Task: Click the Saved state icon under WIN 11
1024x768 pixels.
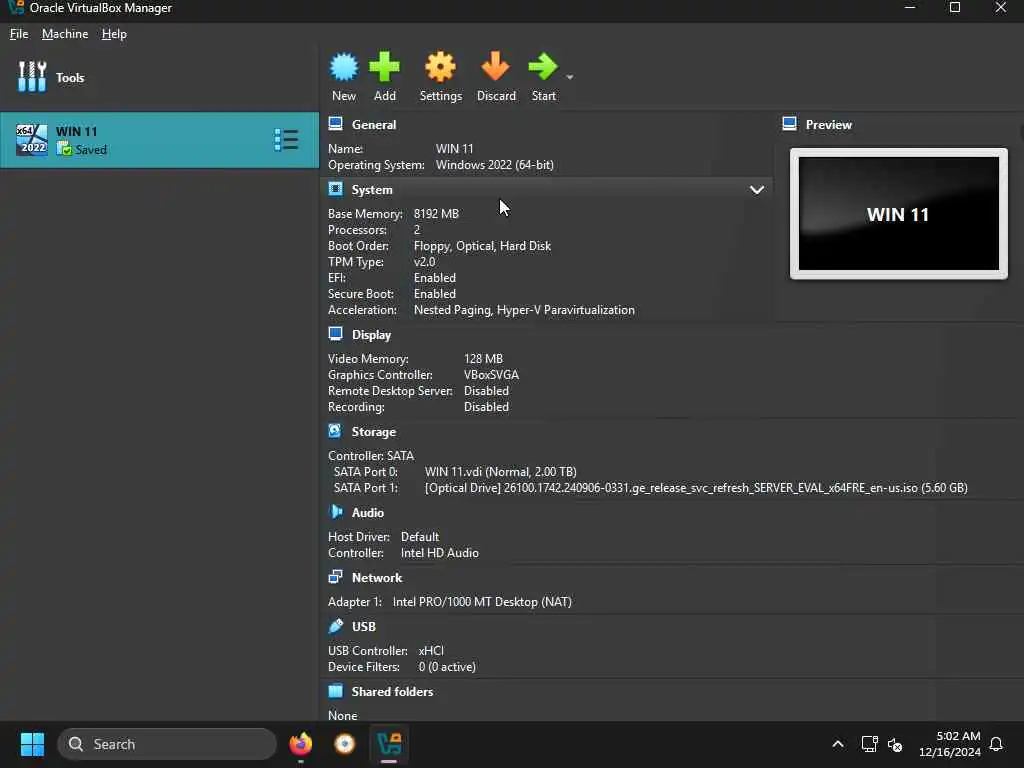Action: [x=64, y=149]
